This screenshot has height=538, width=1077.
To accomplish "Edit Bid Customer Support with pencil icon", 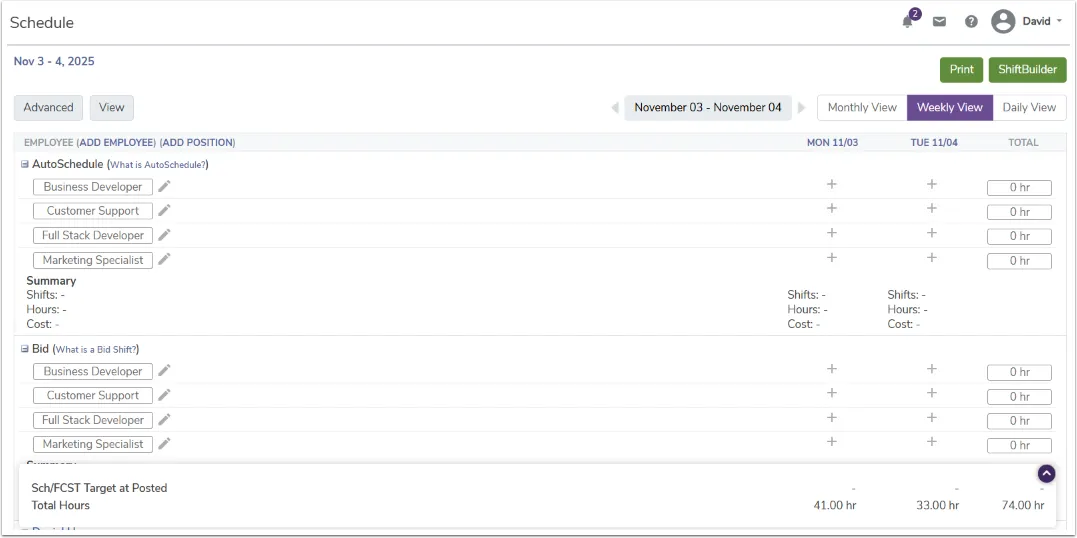I will 163,394.
